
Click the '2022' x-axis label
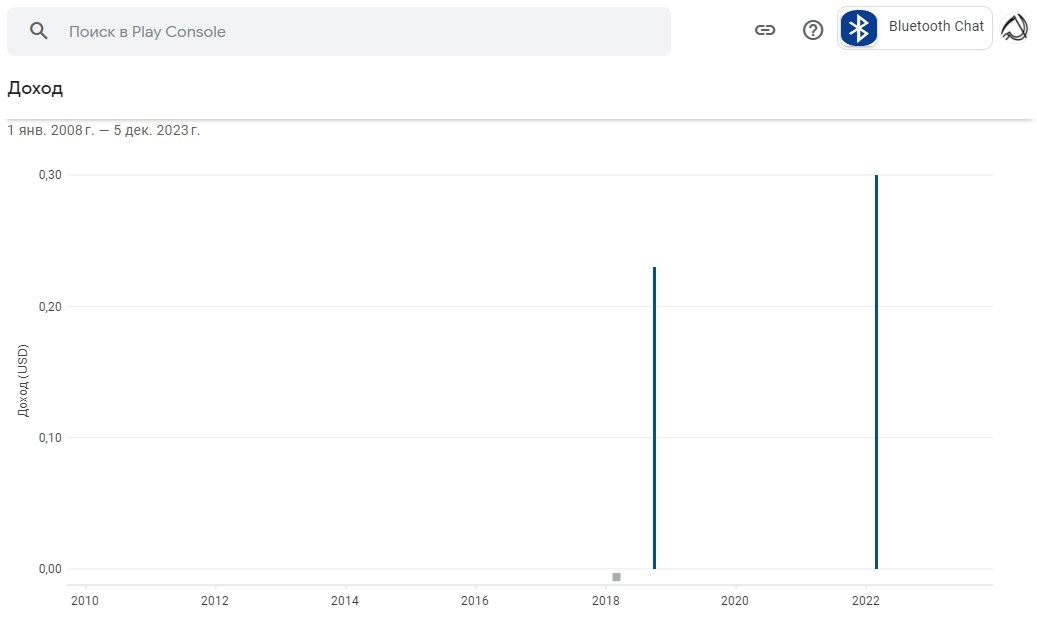tap(866, 600)
